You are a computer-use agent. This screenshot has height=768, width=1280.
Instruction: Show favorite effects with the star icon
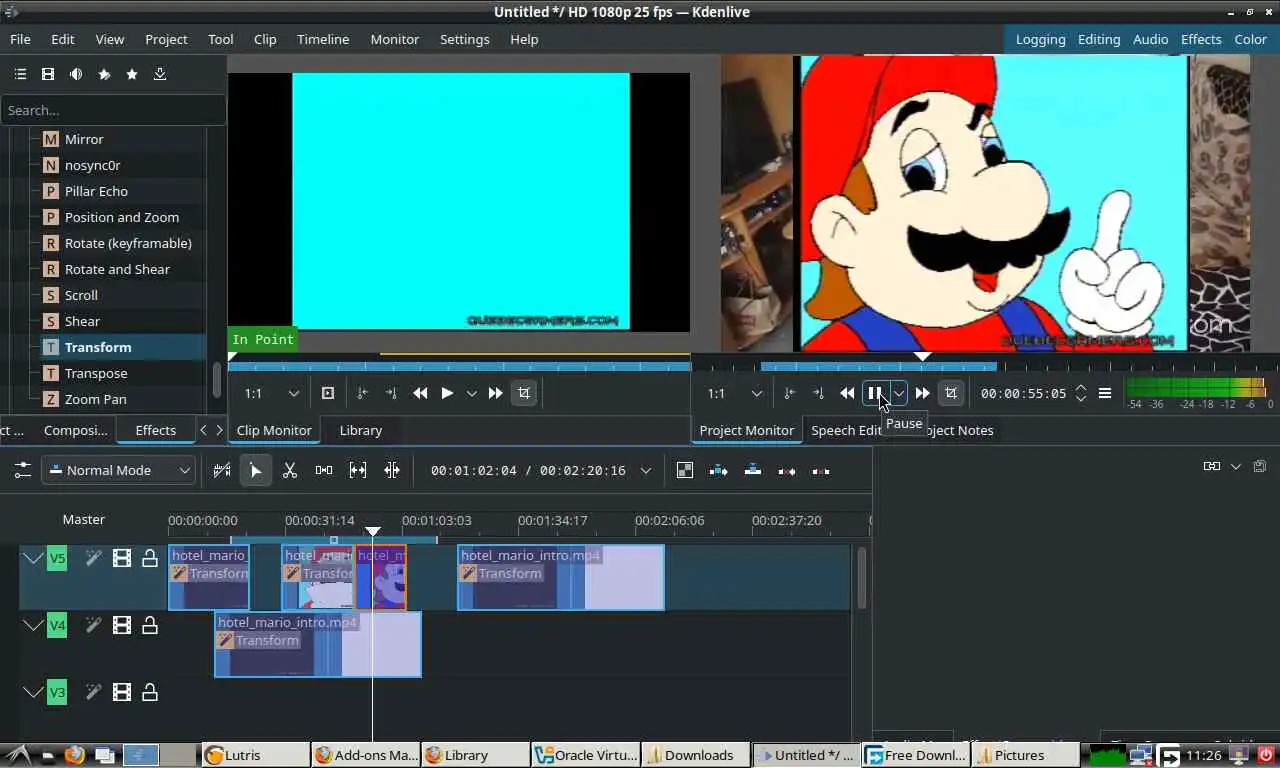click(x=132, y=74)
